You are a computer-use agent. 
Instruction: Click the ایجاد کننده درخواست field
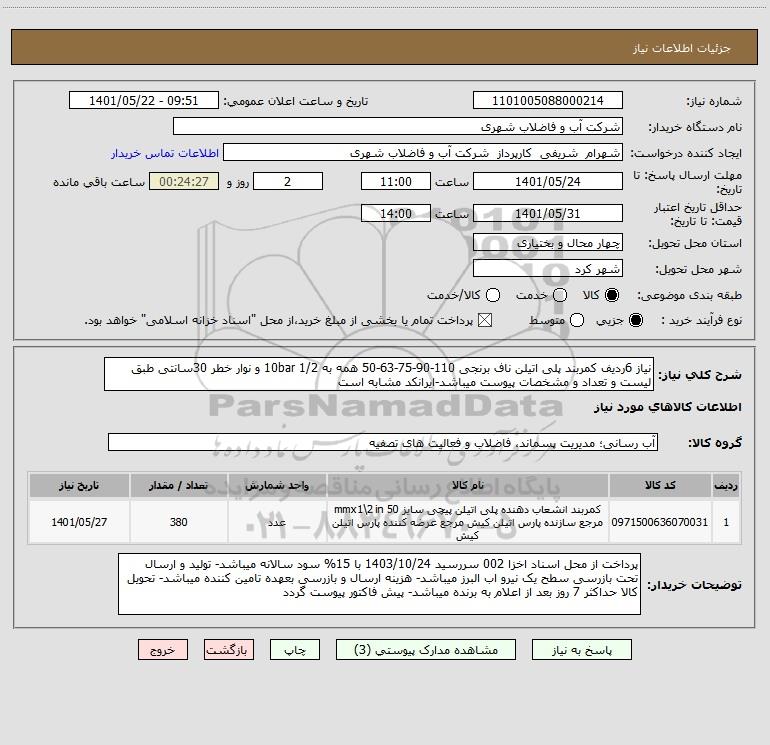point(423,153)
